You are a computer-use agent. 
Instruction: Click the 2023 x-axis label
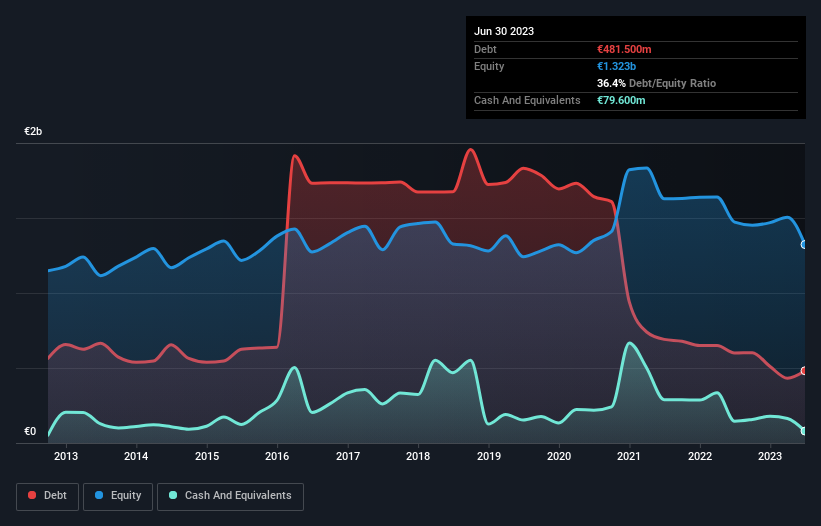point(770,456)
